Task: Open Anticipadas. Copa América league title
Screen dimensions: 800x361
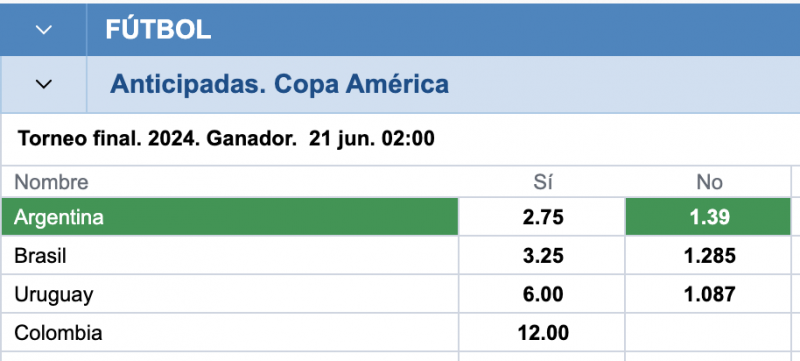Action: point(279,84)
